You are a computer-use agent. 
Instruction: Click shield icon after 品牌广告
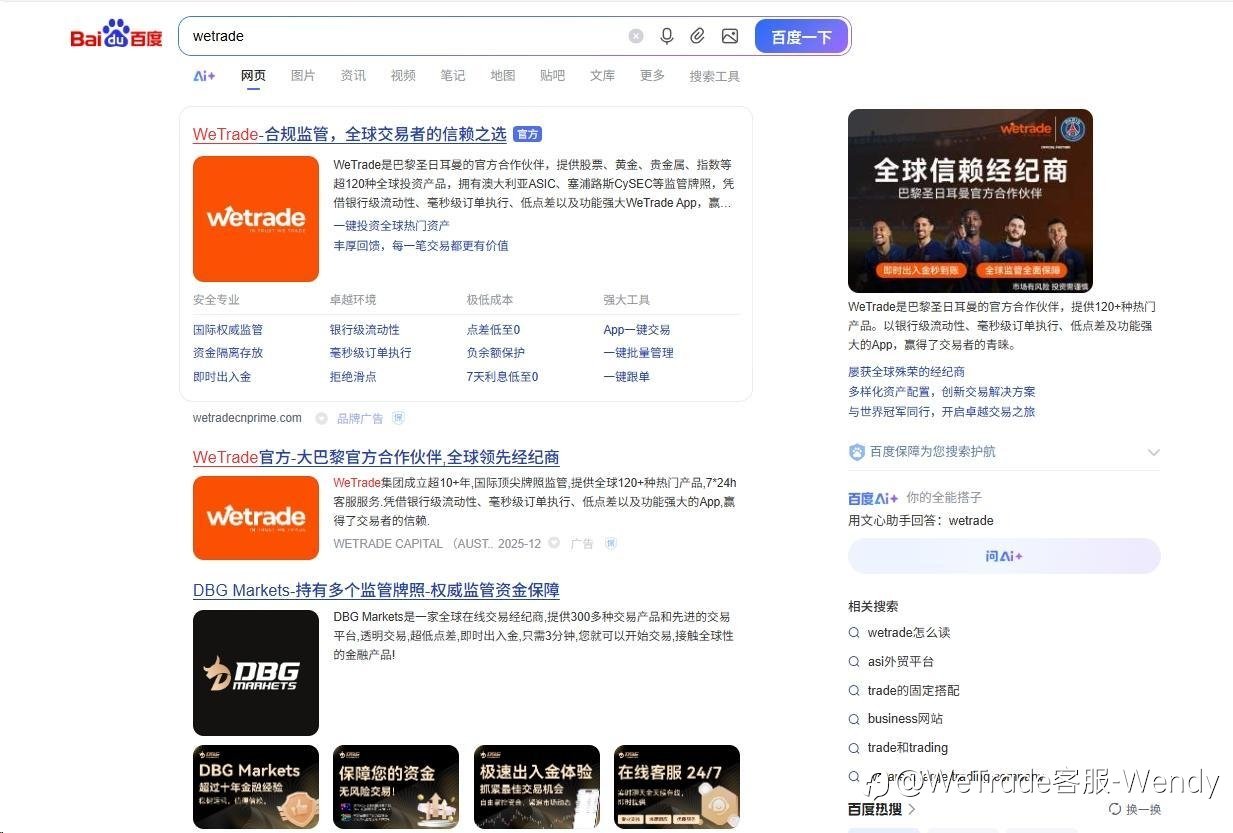click(x=399, y=418)
